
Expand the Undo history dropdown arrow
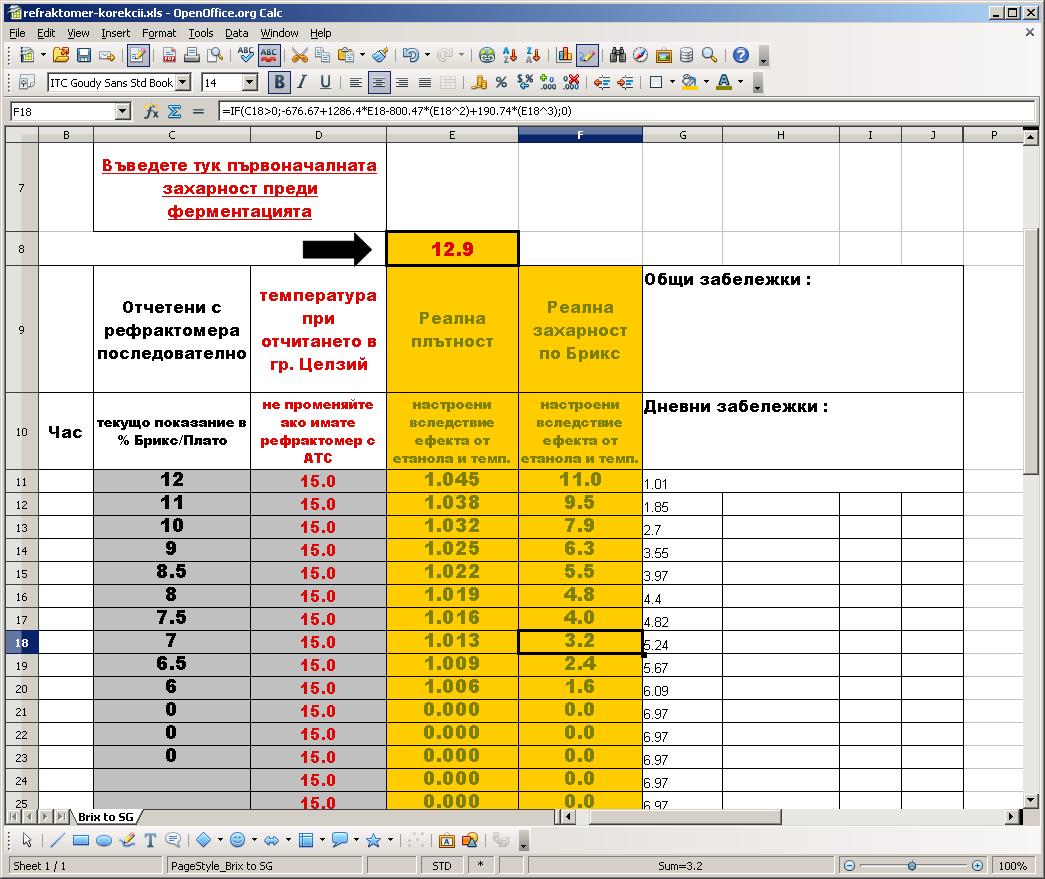click(x=427, y=55)
